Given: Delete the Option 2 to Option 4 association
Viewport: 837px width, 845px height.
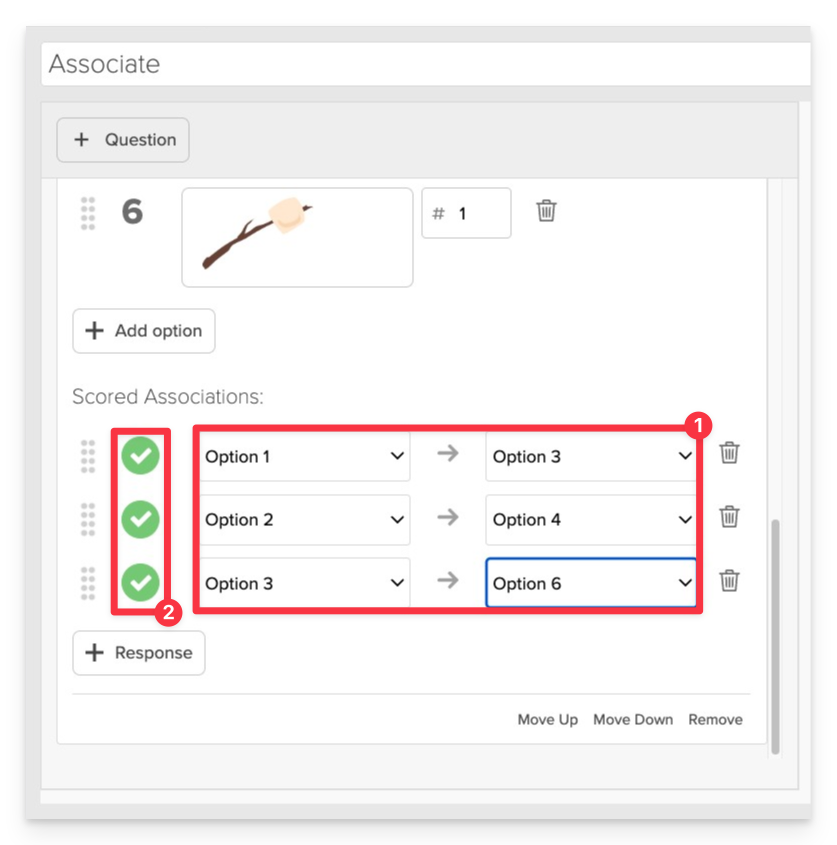Looking at the screenshot, I should point(729,517).
